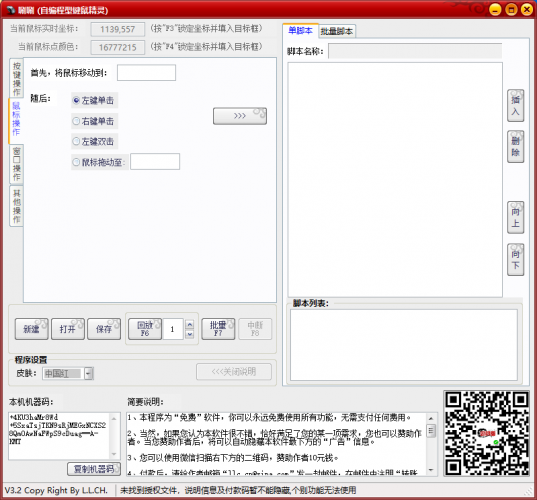Screen dimensions: 537x500
Task: Open the 按键操作 vertical tab
Action: [x=16, y=79]
